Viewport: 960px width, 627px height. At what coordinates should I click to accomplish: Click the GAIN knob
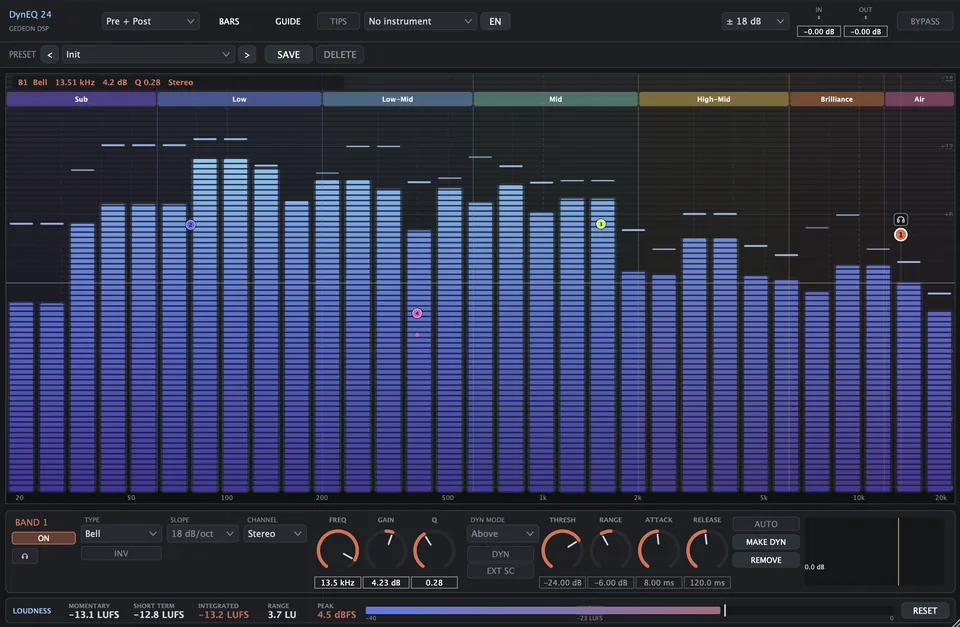(386, 550)
